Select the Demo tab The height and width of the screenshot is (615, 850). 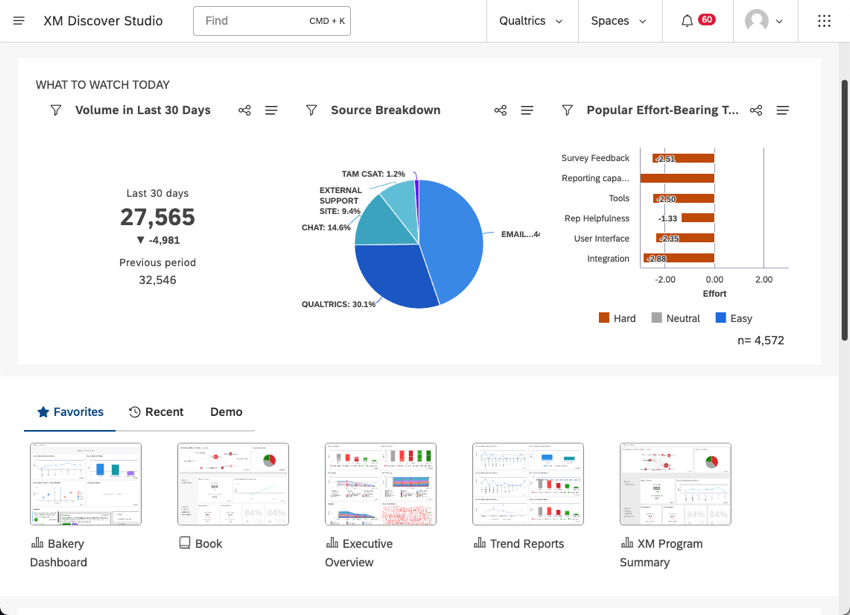pos(226,412)
